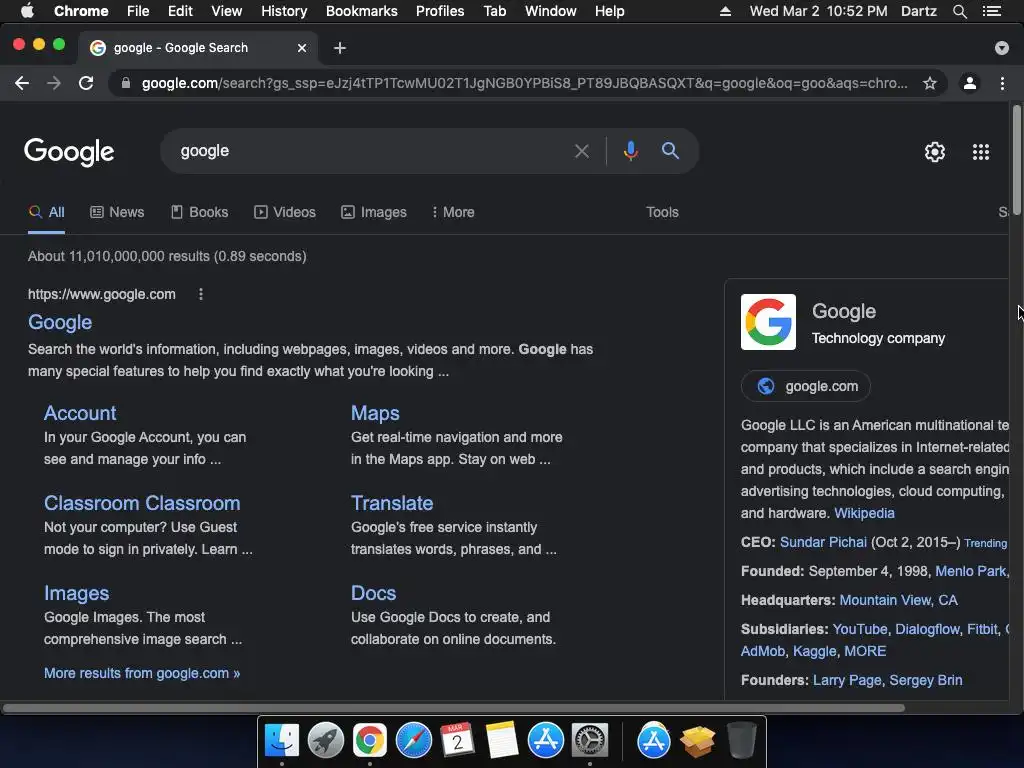Clear the search box with X icon
1024x768 pixels.
pos(582,152)
